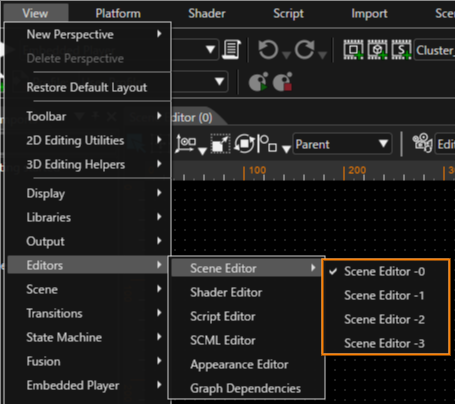Open the Shader menu
The height and width of the screenshot is (404, 455).
(x=207, y=13)
